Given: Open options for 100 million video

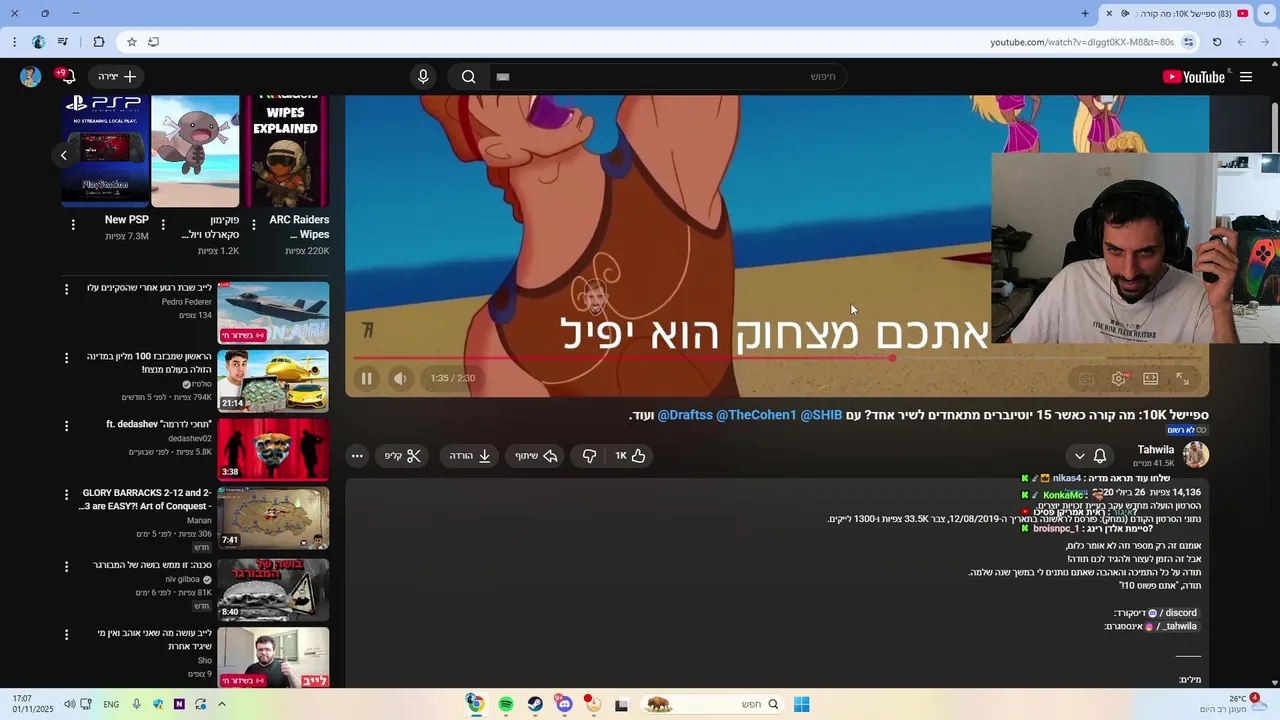Looking at the screenshot, I should (66, 357).
